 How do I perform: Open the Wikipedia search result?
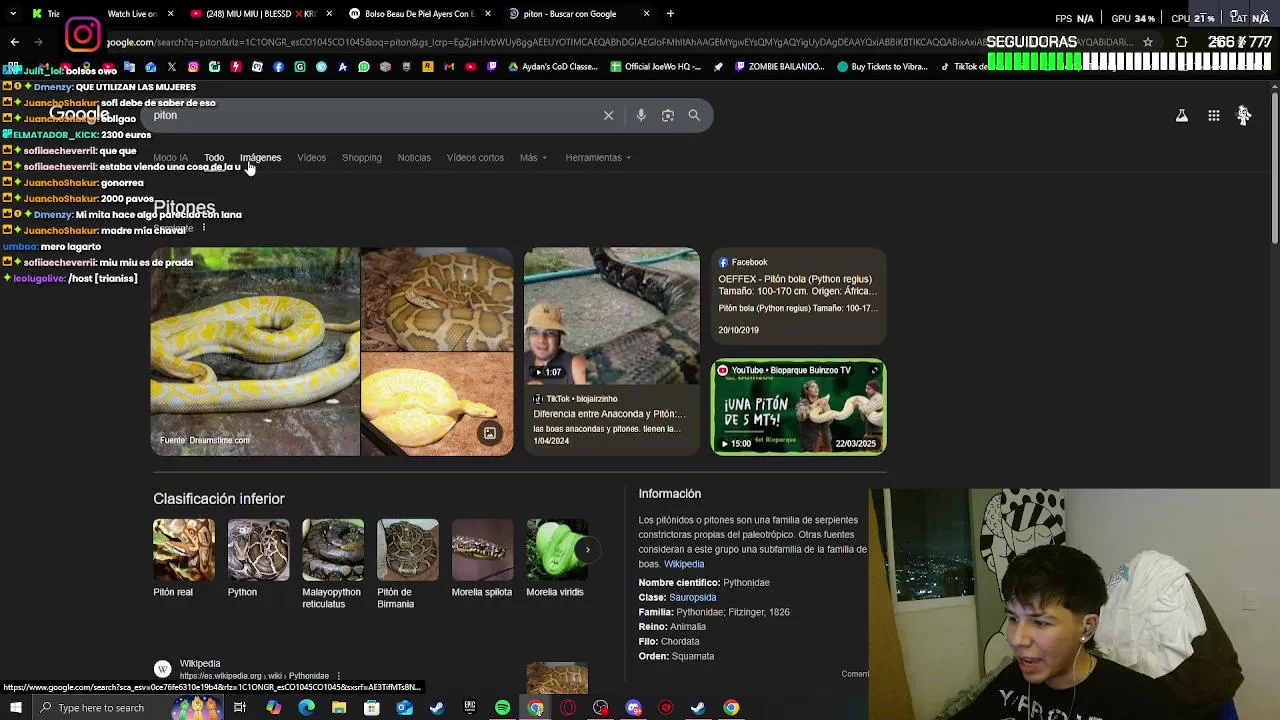200,664
